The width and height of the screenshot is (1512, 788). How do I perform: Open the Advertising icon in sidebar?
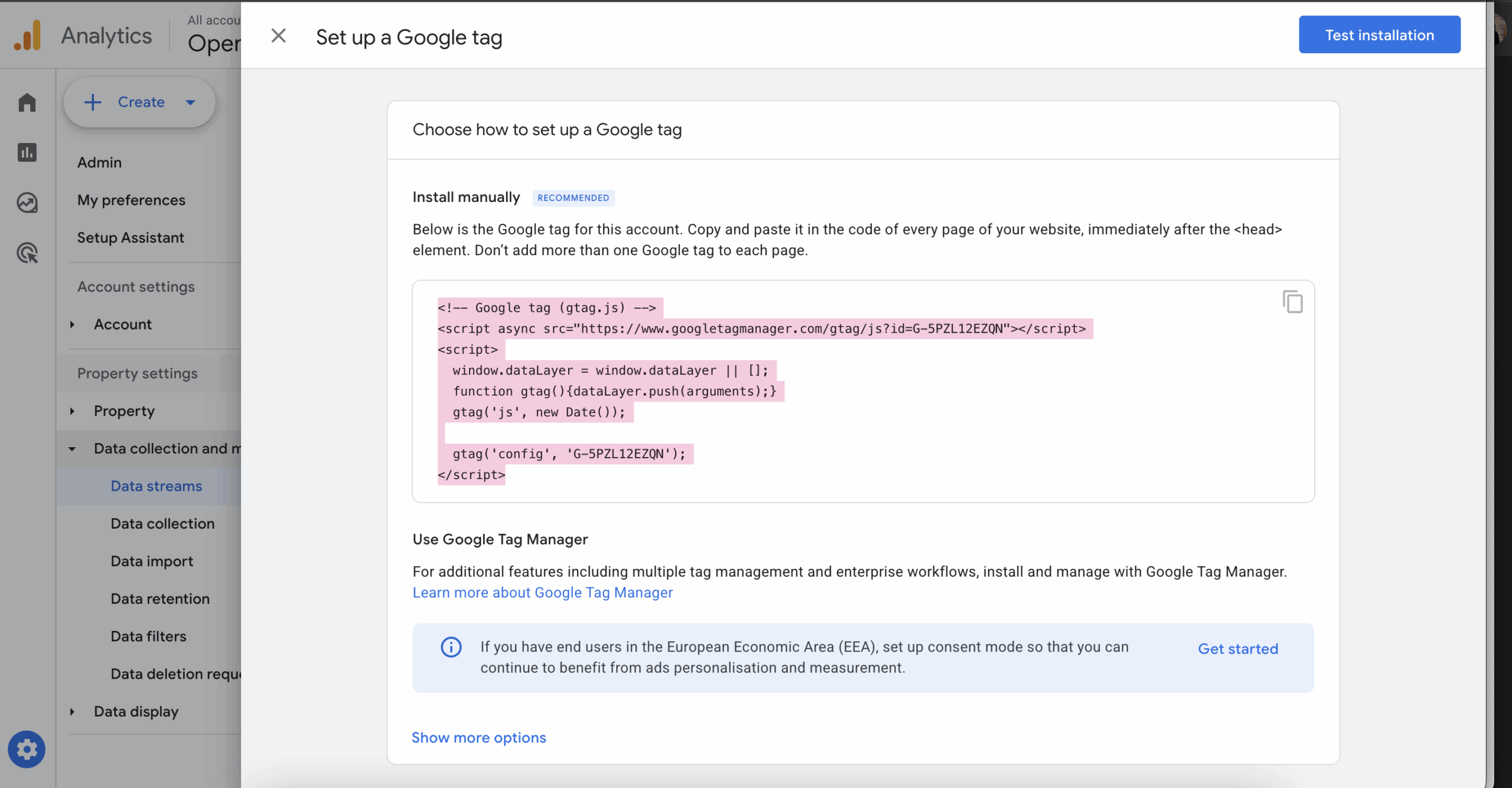[27, 253]
